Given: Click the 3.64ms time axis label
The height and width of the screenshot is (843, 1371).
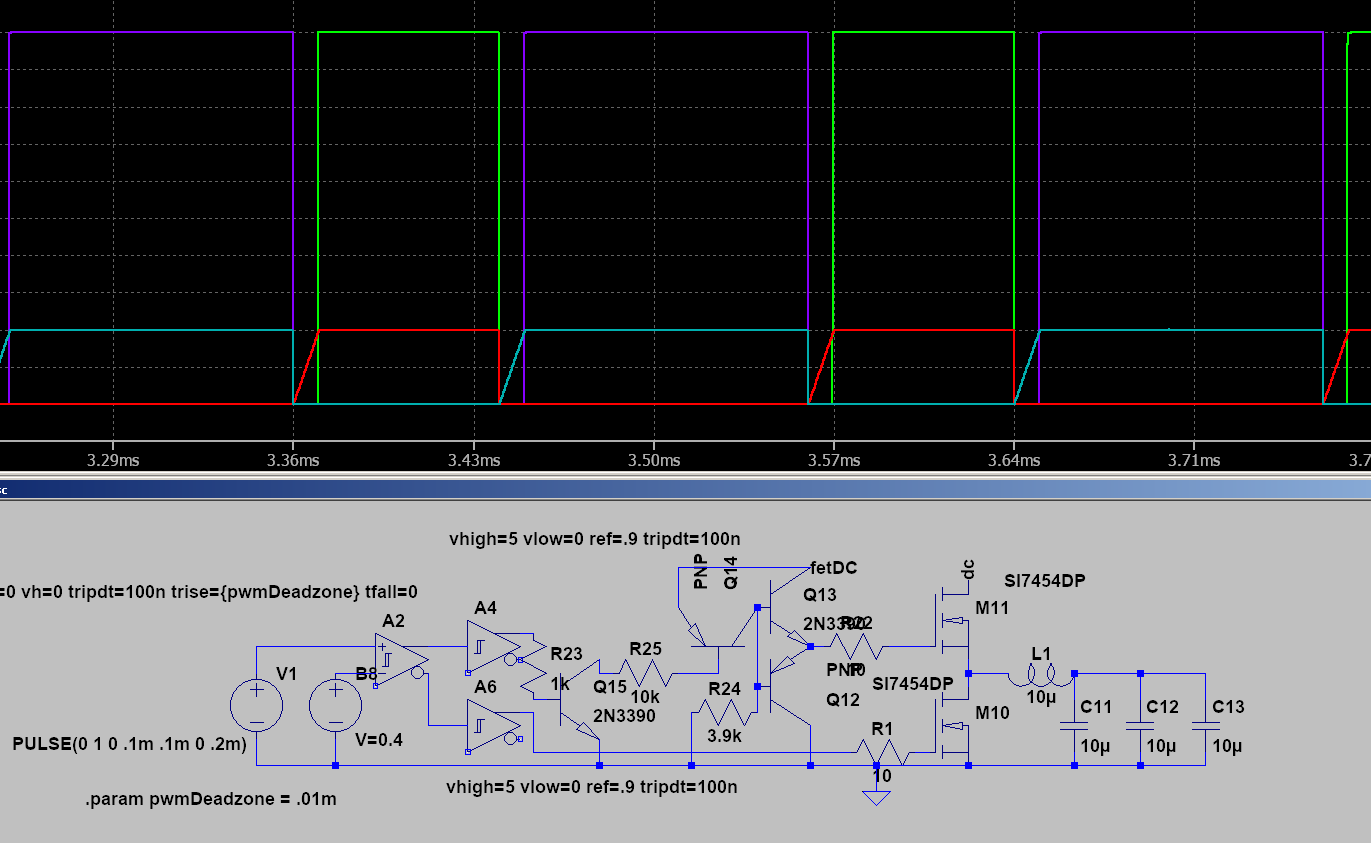Looking at the screenshot, I should [x=1014, y=460].
